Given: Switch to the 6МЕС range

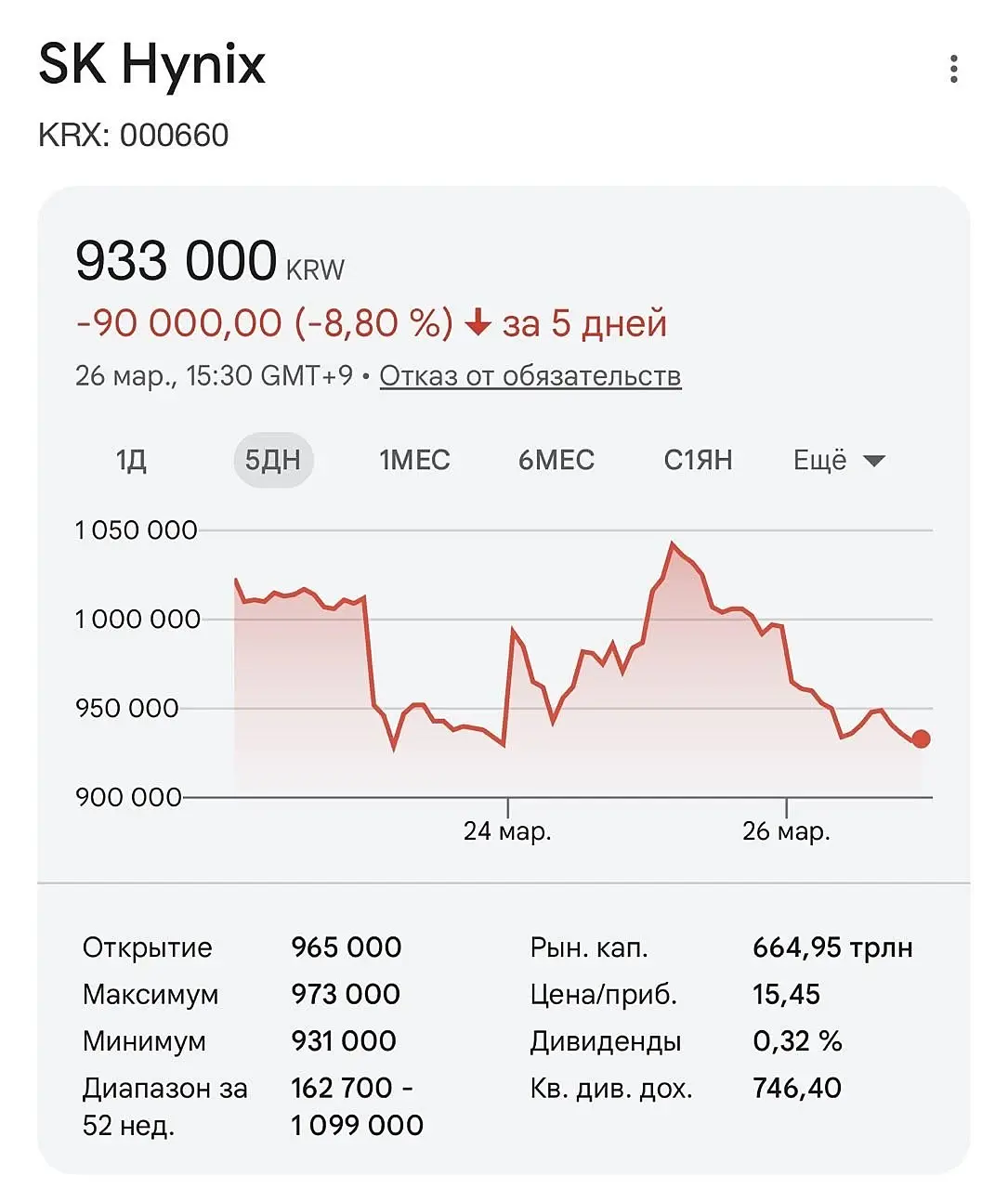Looking at the screenshot, I should click(x=556, y=460).
